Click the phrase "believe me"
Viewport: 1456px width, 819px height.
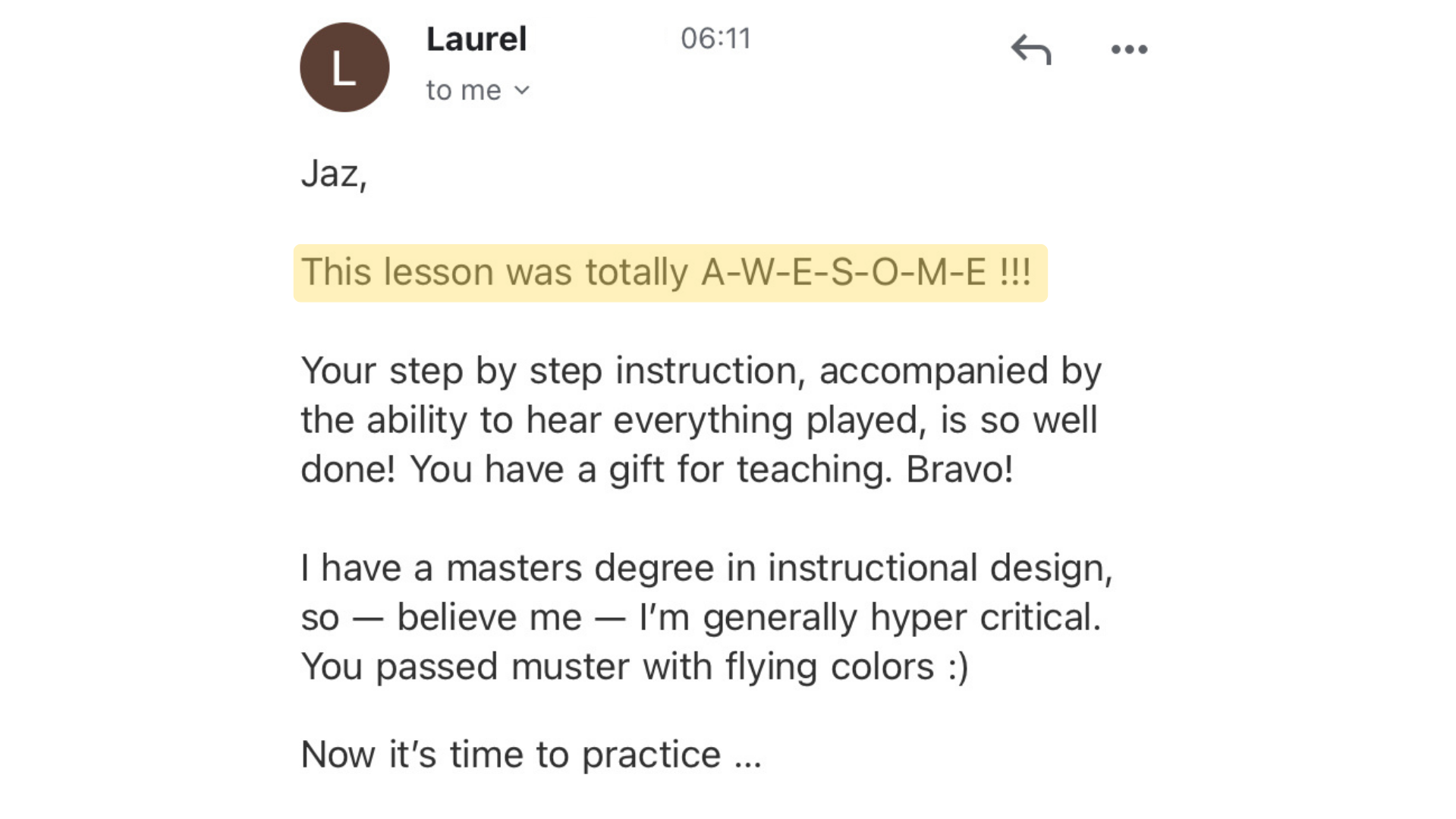[489, 617]
